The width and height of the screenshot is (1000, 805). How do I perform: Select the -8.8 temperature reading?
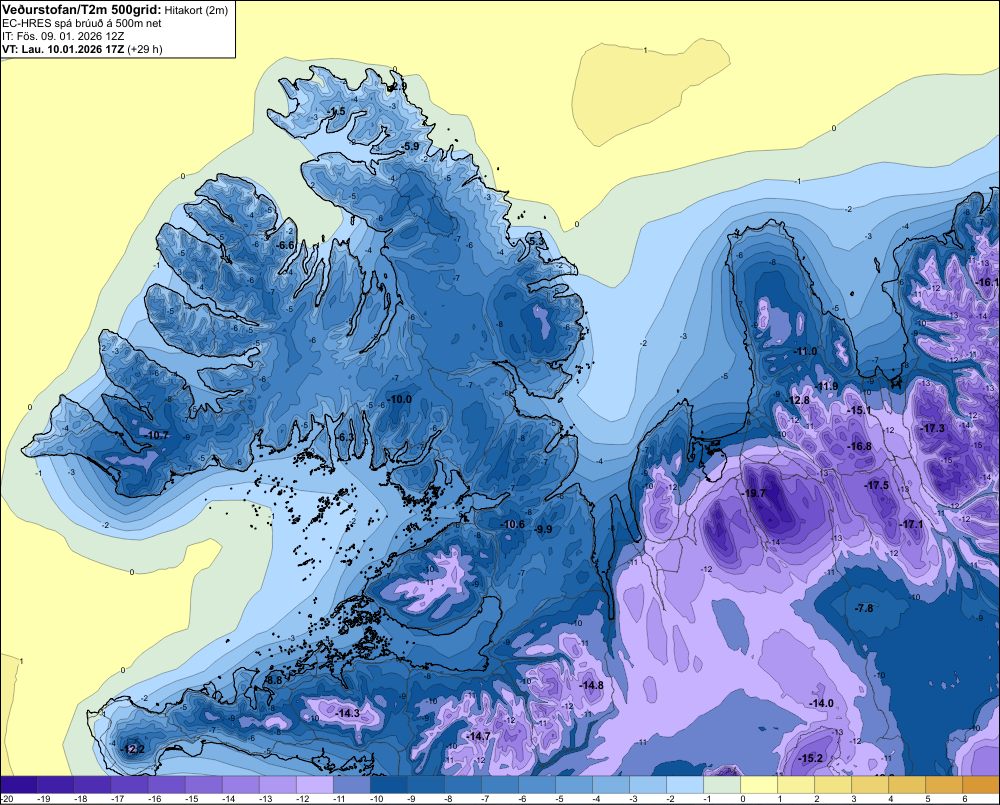(x=273, y=681)
